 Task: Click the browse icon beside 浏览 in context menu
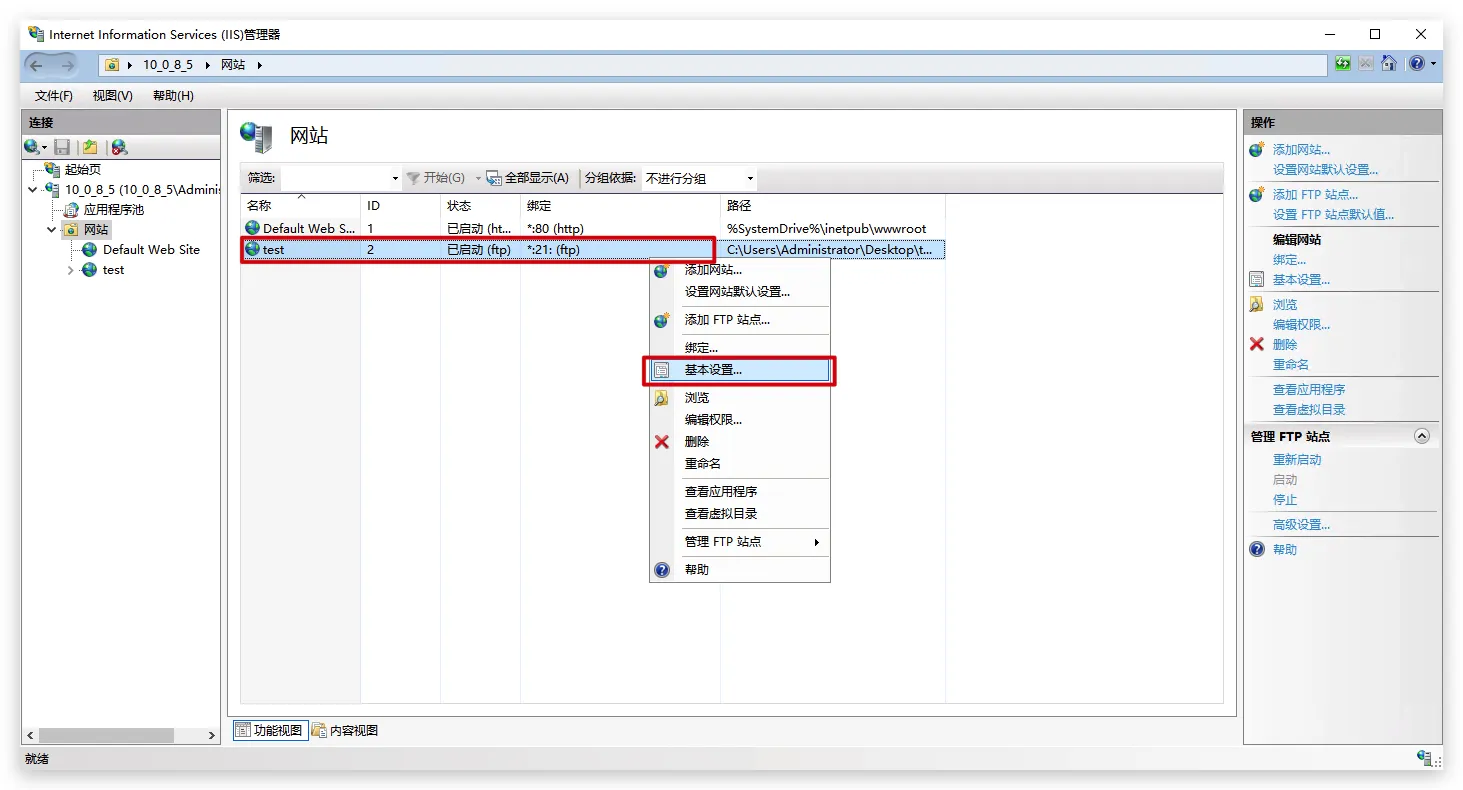coord(661,398)
